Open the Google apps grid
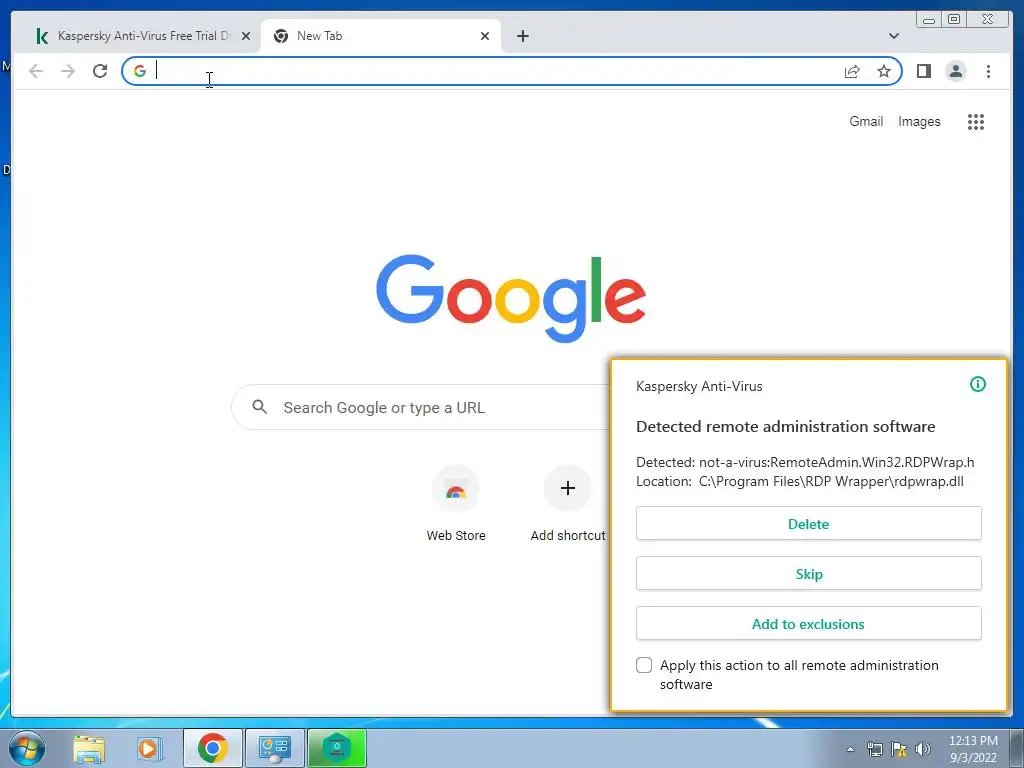This screenshot has width=1024, height=768. tap(976, 121)
